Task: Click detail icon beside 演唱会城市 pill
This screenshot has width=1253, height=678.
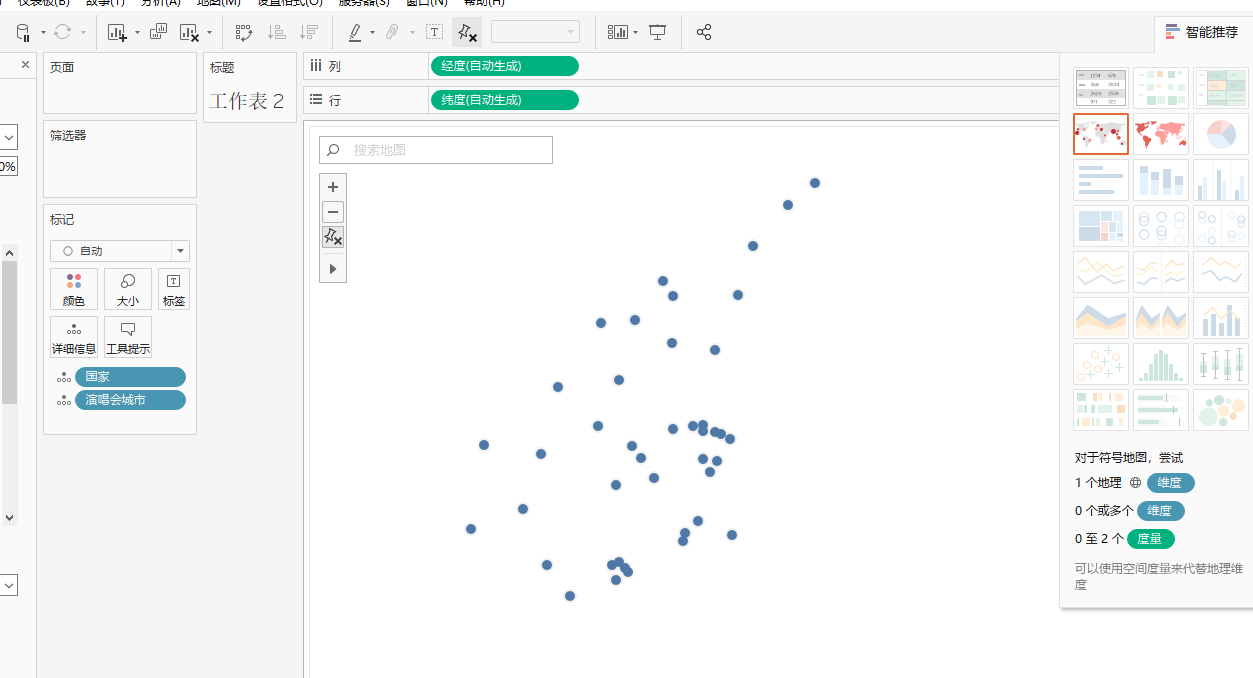Action: [64, 400]
